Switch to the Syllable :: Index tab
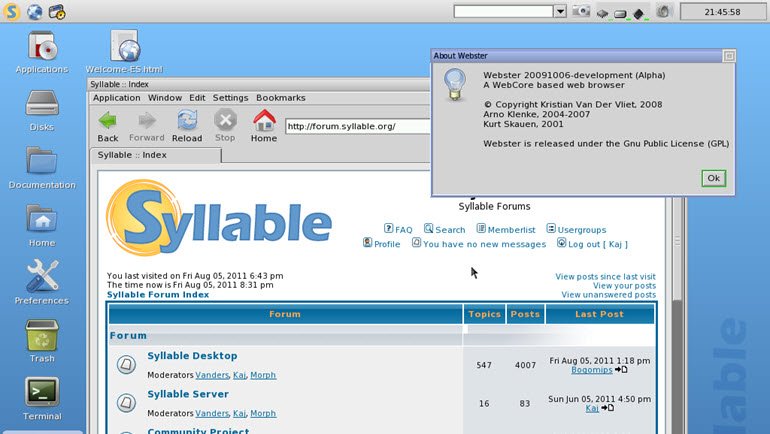The height and width of the screenshot is (434, 770). click(x=155, y=155)
